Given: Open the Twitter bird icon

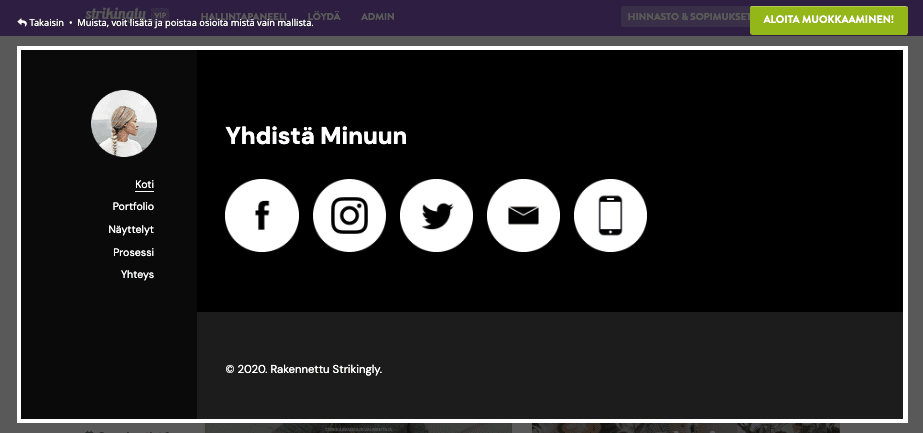Looking at the screenshot, I should pyautogui.click(x=436, y=215).
